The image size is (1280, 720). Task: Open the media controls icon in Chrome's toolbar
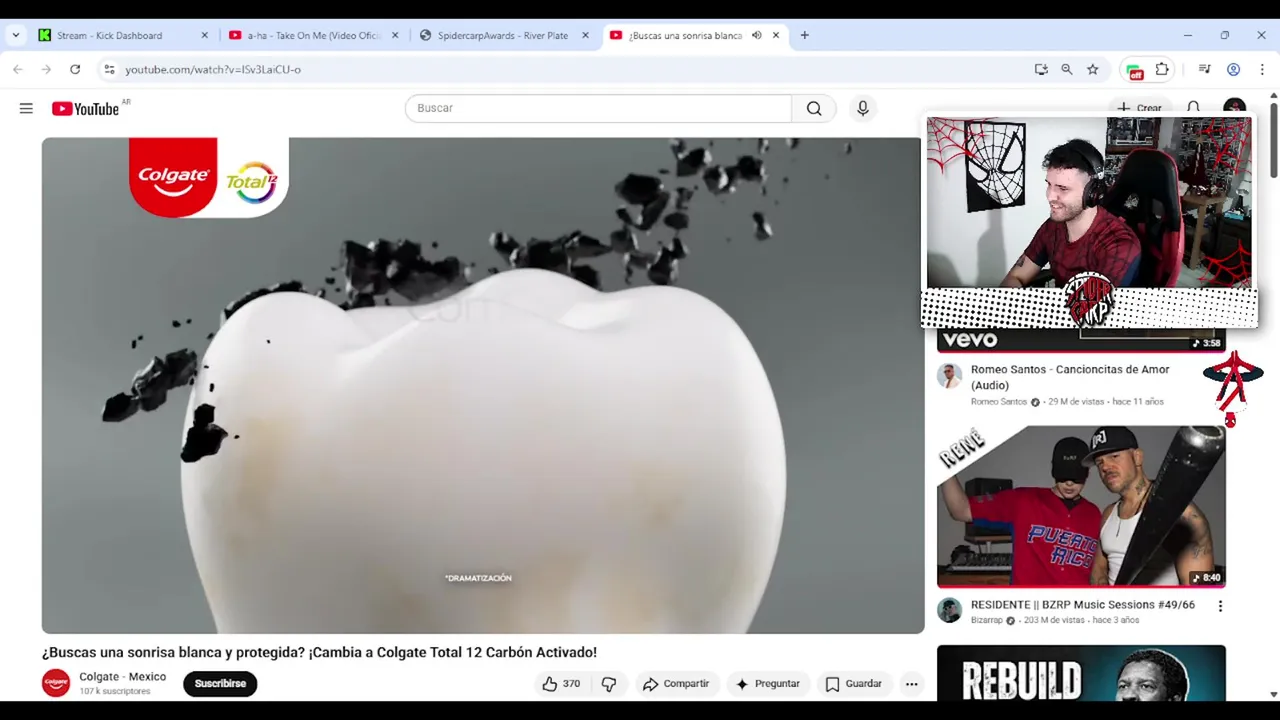click(1204, 69)
